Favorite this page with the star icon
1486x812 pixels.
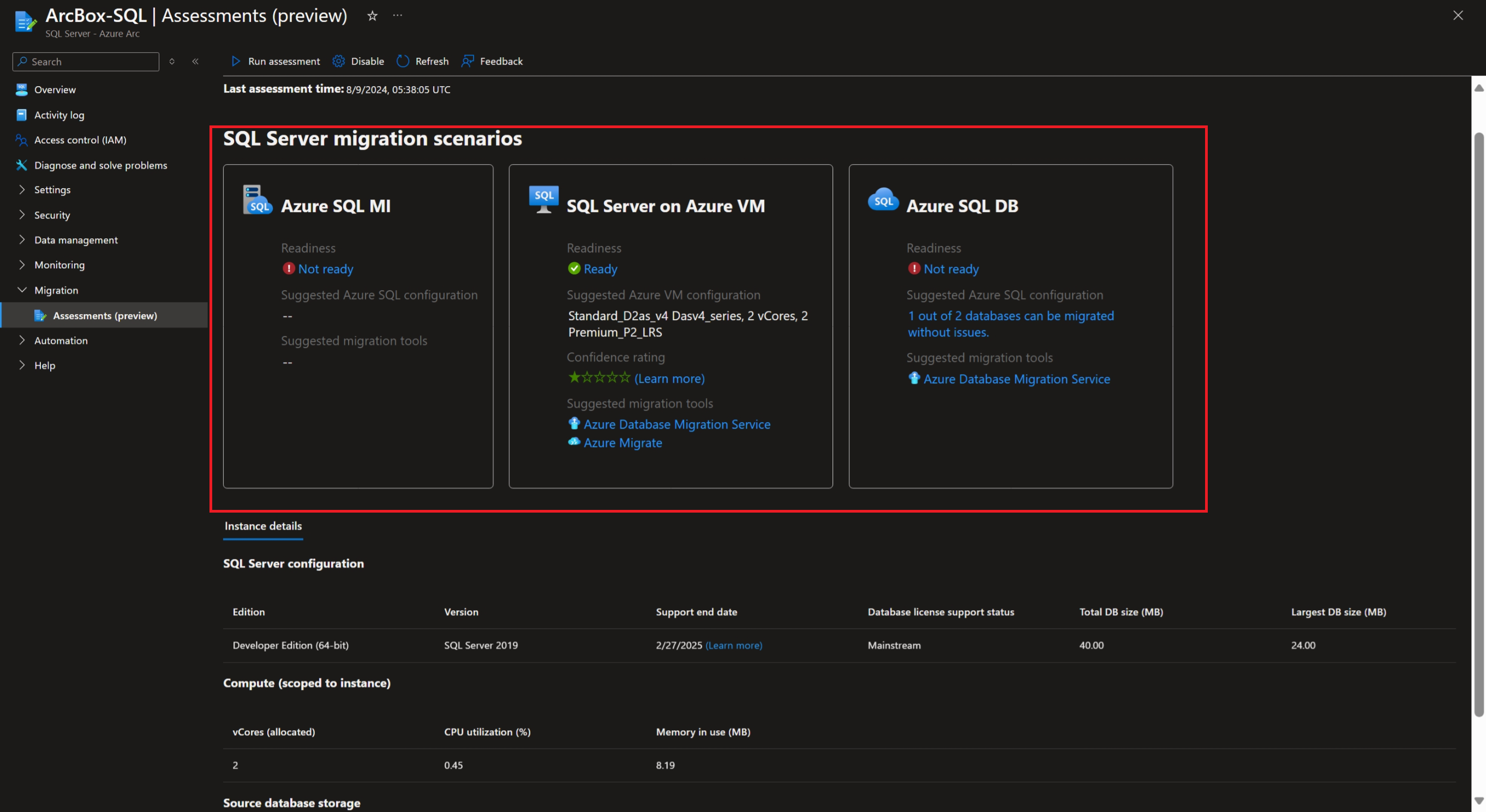[x=372, y=16]
